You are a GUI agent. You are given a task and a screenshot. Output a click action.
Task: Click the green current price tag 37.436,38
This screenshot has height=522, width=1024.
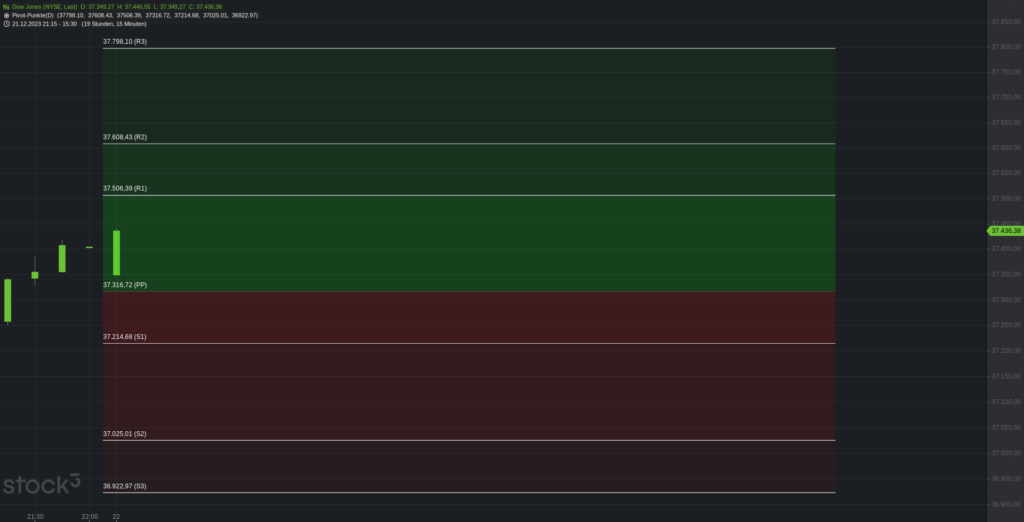coord(1005,231)
